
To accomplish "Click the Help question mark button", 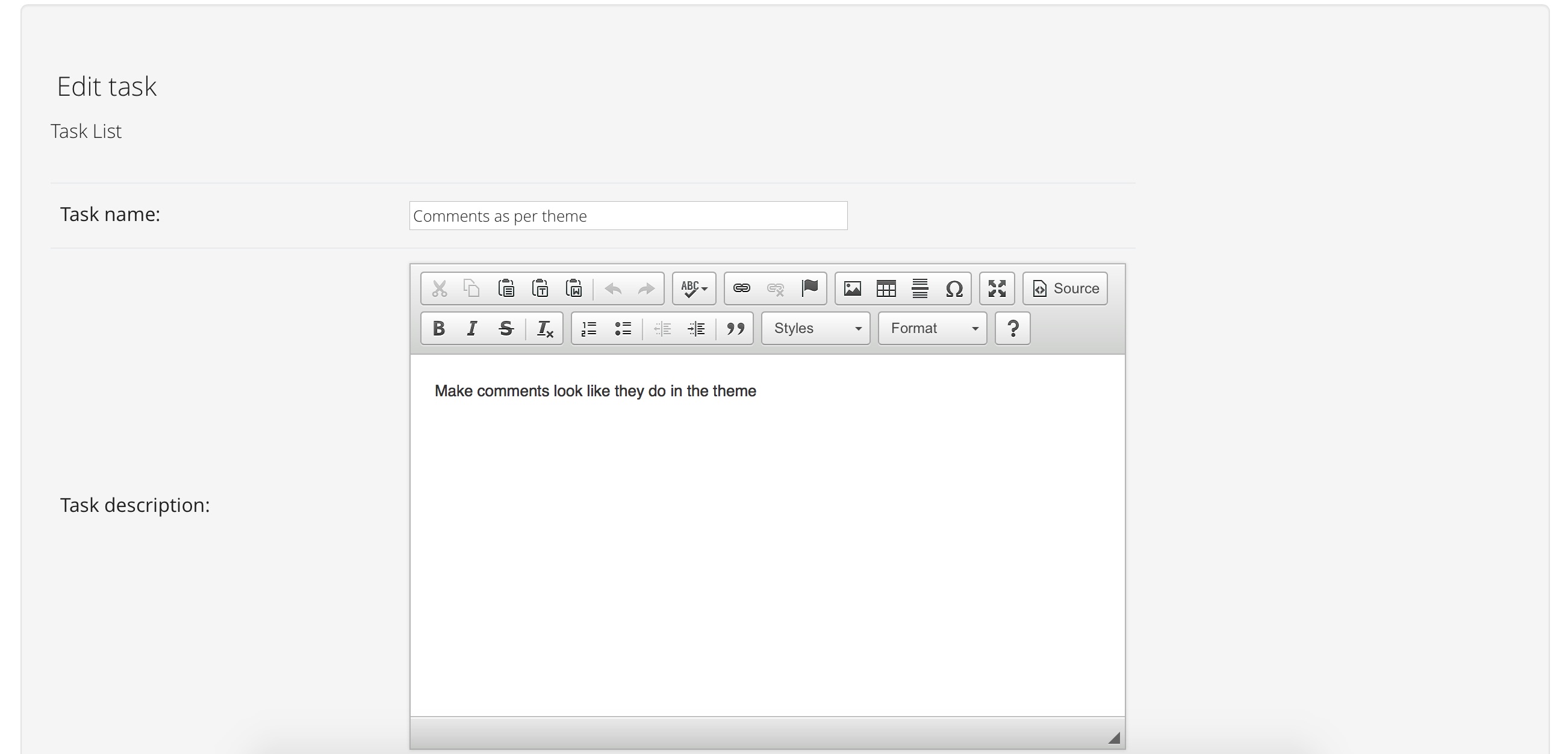I will pyautogui.click(x=1013, y=328).
